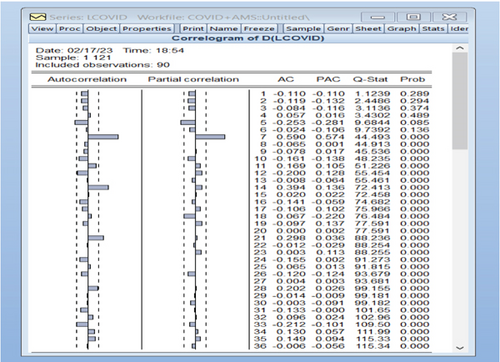This screenshot has height=362, width=500.
Task: Print the correlogram output
Action: [193, 29]
